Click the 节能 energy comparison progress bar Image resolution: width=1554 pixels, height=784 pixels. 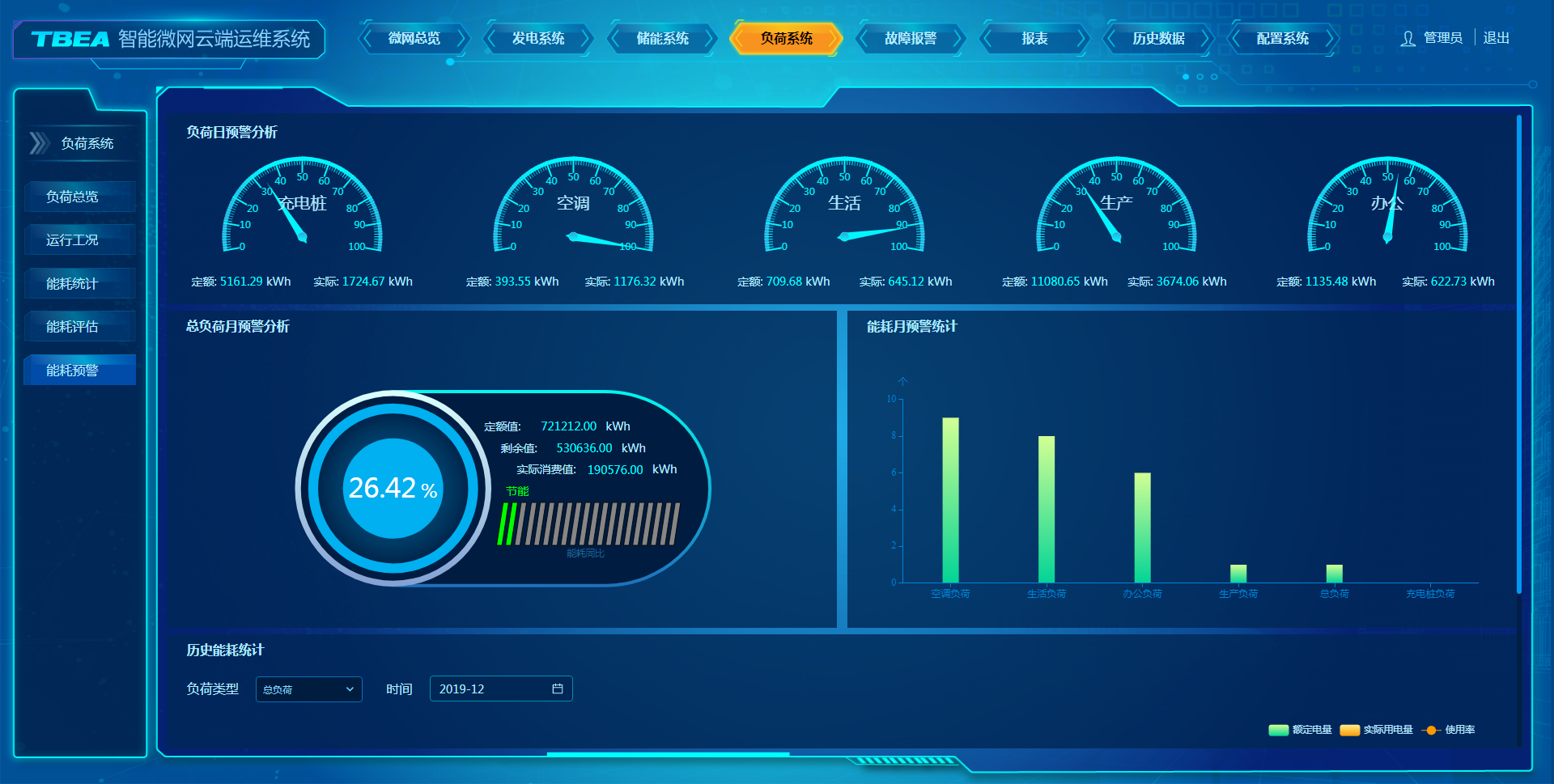588,524
